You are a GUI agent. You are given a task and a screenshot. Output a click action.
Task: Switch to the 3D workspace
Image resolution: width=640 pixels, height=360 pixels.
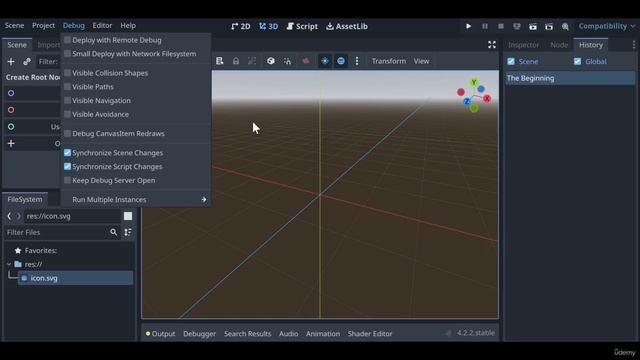tap(268, 26)
